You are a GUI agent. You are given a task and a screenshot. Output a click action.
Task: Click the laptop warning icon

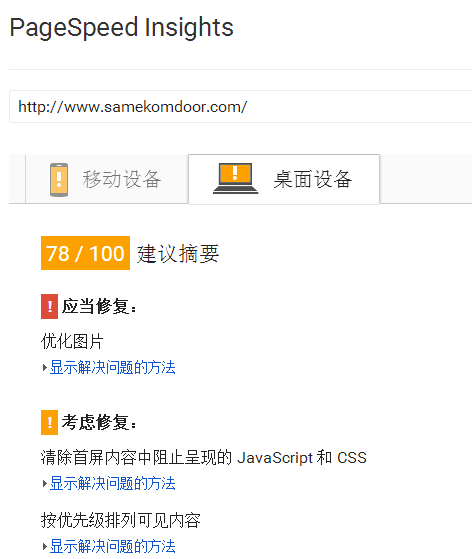(x=235, y=178)
